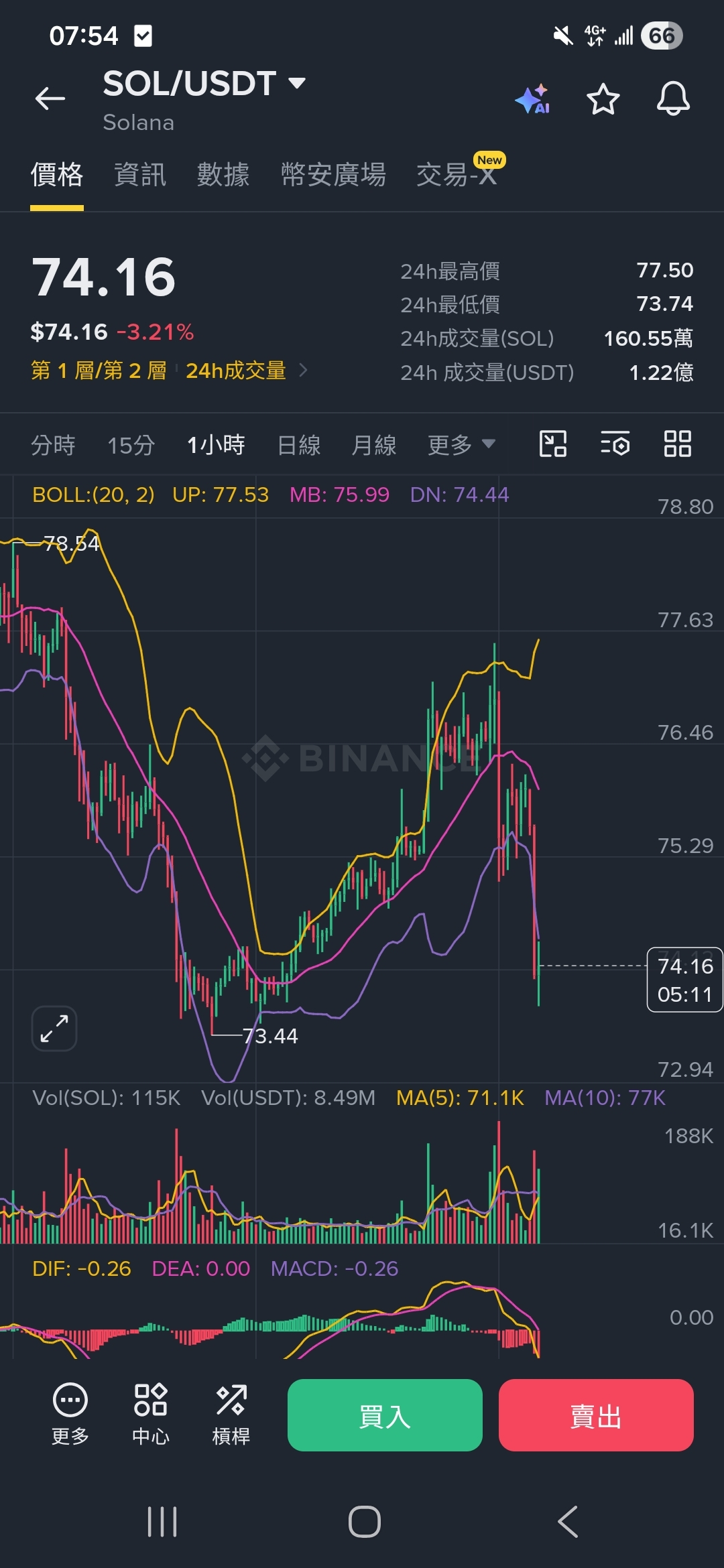Viewport: 724px width, 1568px height.
Task: Switch to the 數據 tab
Action: pyautogui.click(x=223, y=175)
